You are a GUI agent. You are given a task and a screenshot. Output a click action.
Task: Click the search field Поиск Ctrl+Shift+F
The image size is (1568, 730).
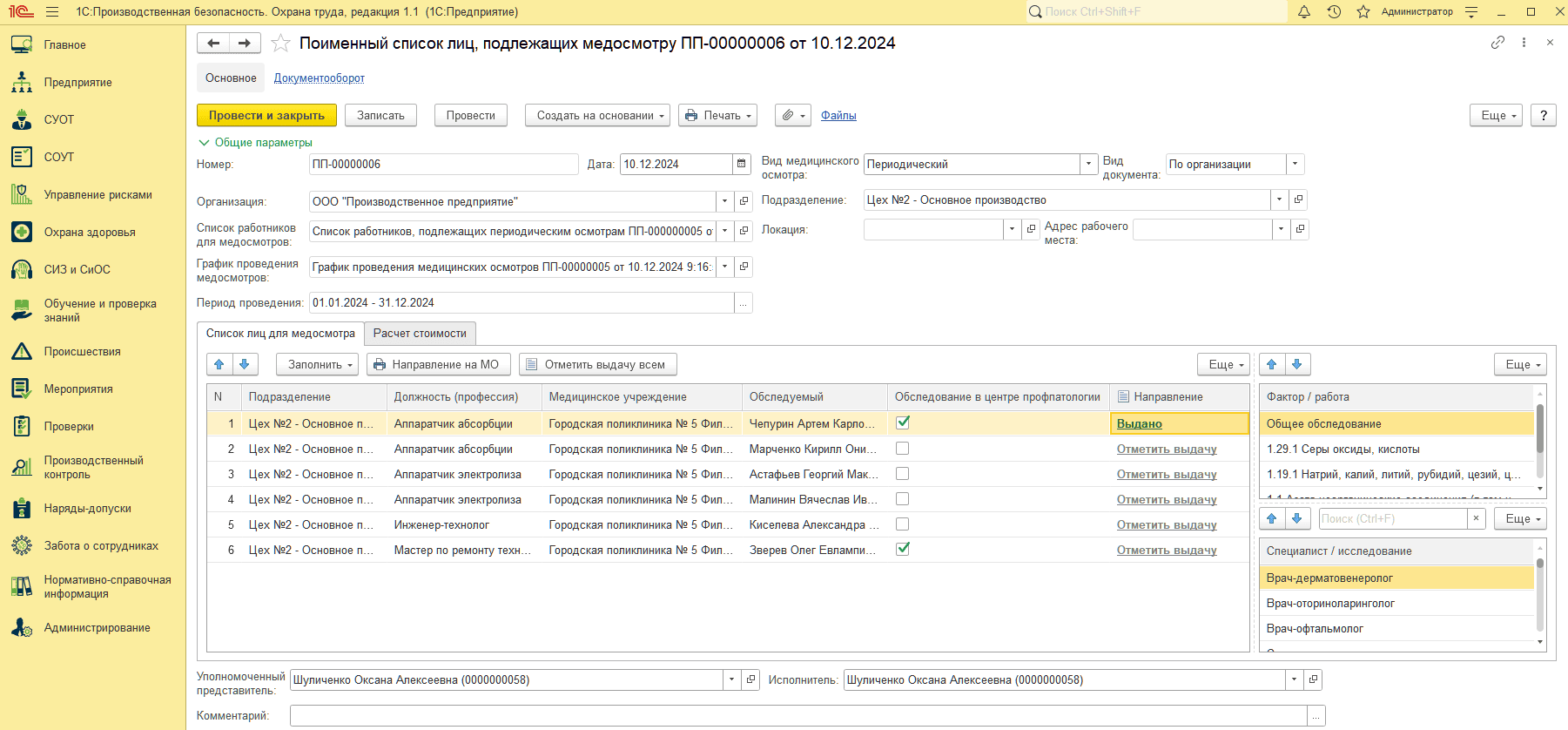click(x=1155, y=11)
